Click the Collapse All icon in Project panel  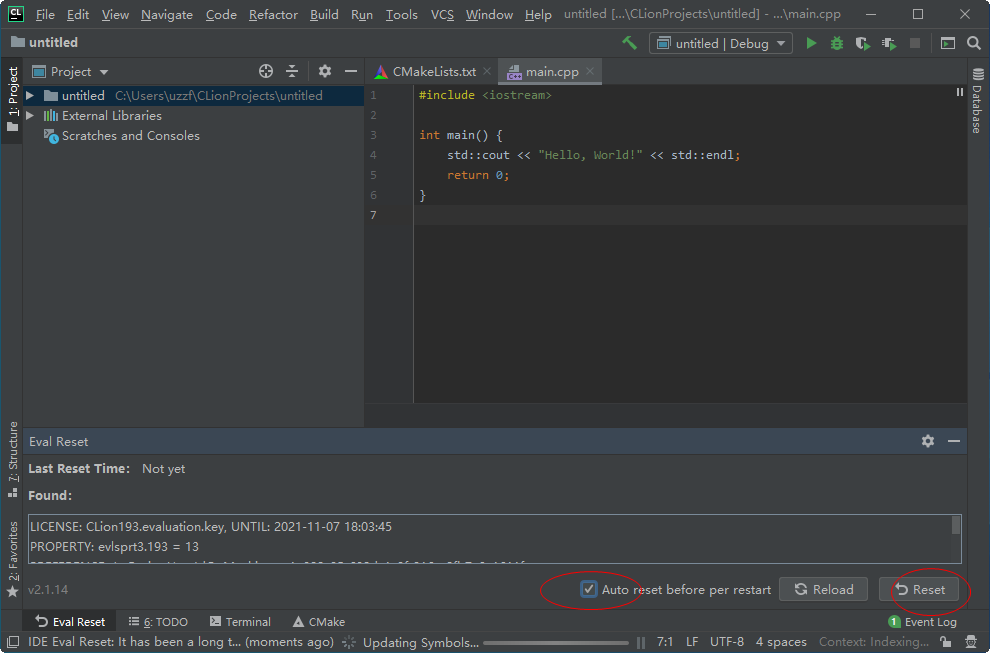click(x=292, y=71)
